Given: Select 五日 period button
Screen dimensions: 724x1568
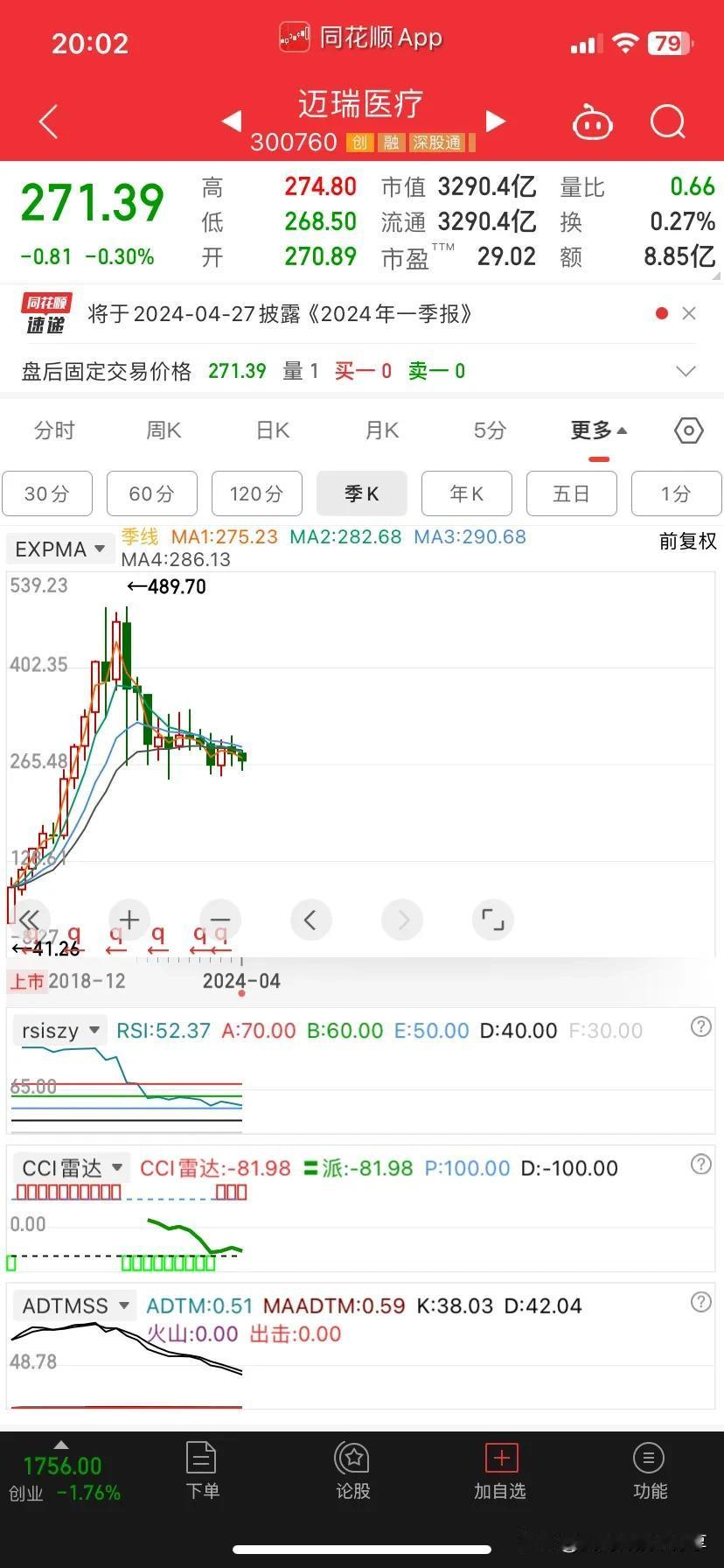Looking at the screenshot, I should click(572, 493).
